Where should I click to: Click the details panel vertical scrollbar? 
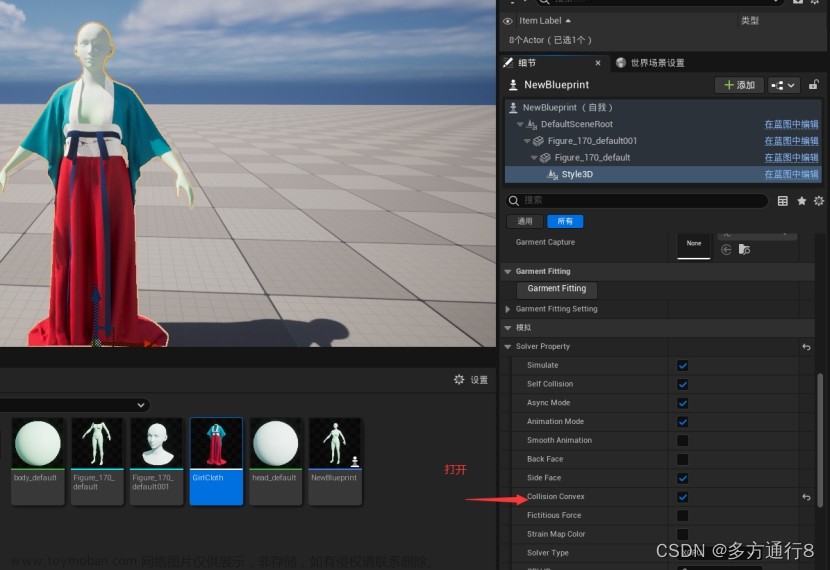pos(820,440)
